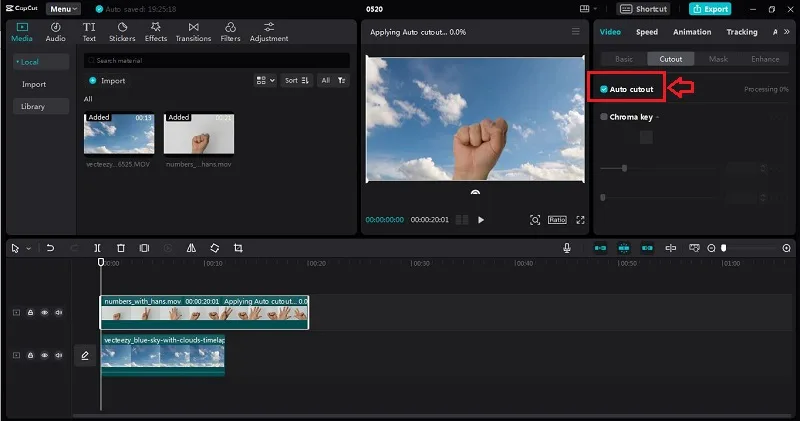Switch to the Video tab
This screenshot has width=800, height=421.
click(610, 32)
